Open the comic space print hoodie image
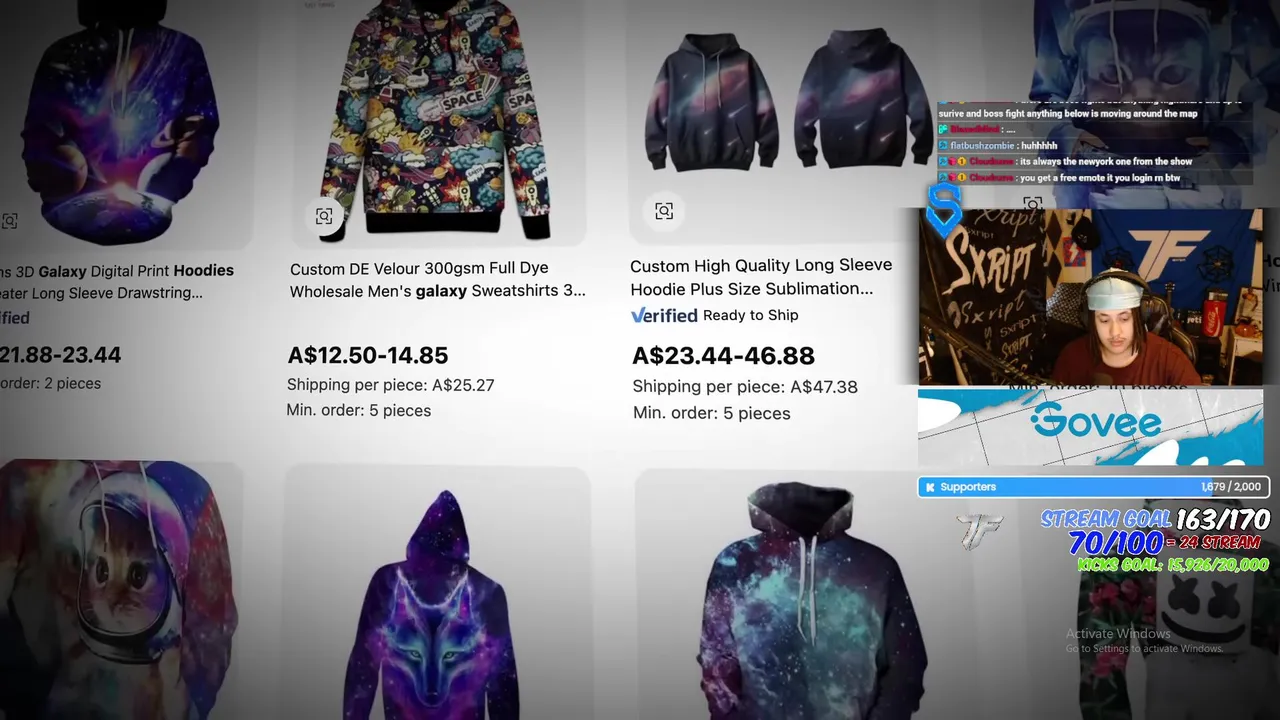Viewport: 1280px width, 720px height. [x=437, y=122]
